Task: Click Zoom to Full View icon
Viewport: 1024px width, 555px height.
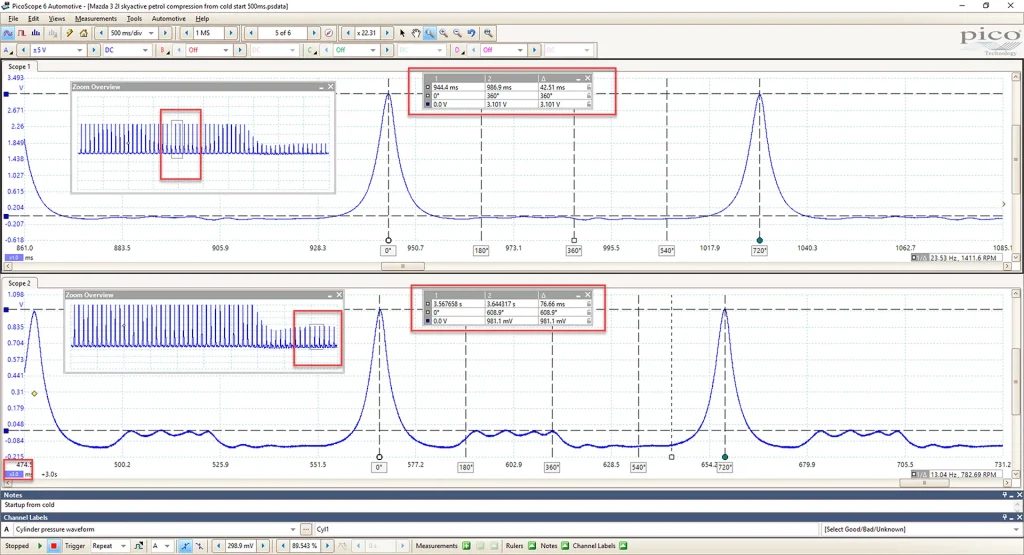Action: 487,33
